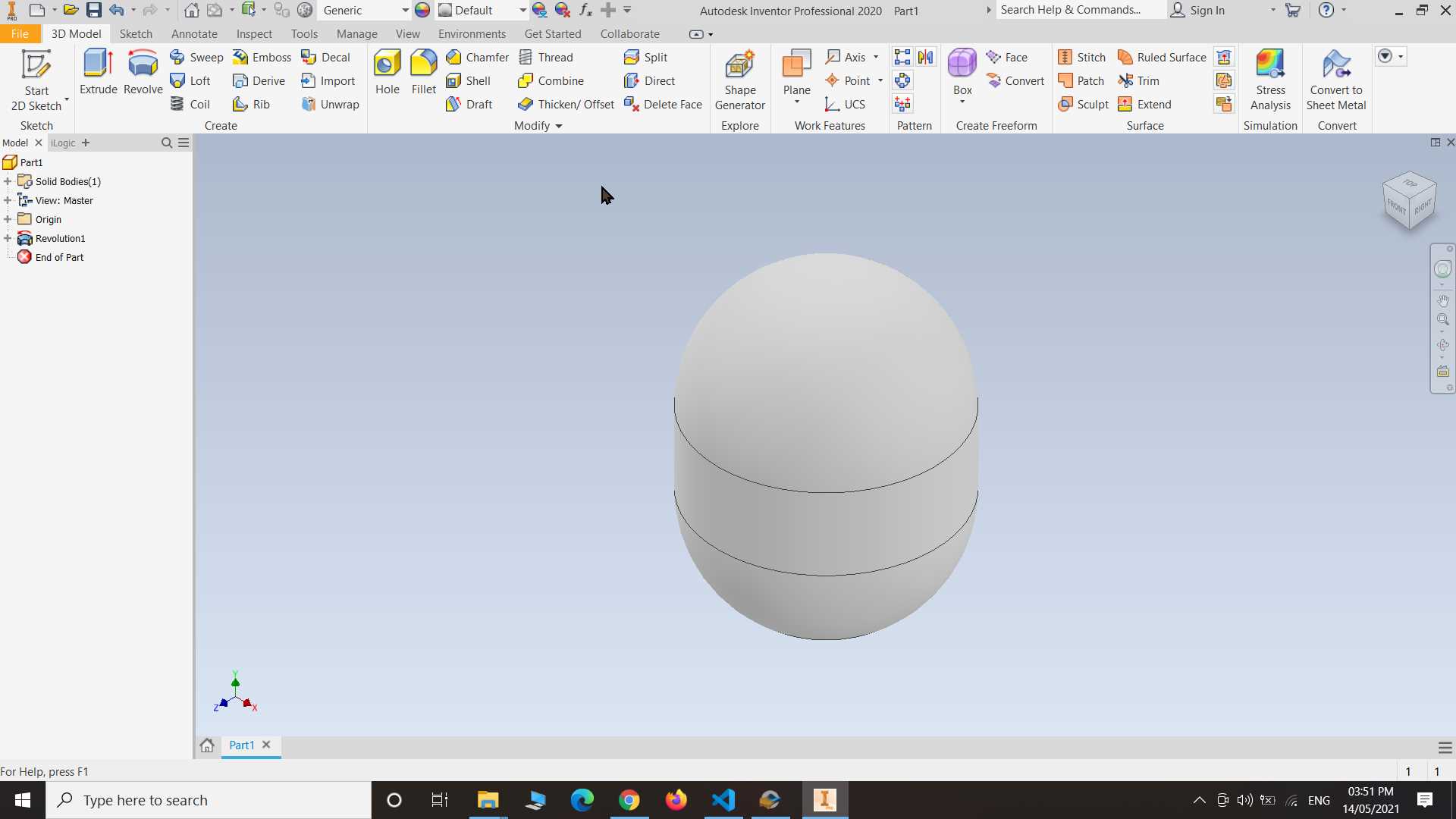1456x819 pixels.
Task: Launch Stress Analysis
Action: pyautogui.click(x=1270, y=80)
